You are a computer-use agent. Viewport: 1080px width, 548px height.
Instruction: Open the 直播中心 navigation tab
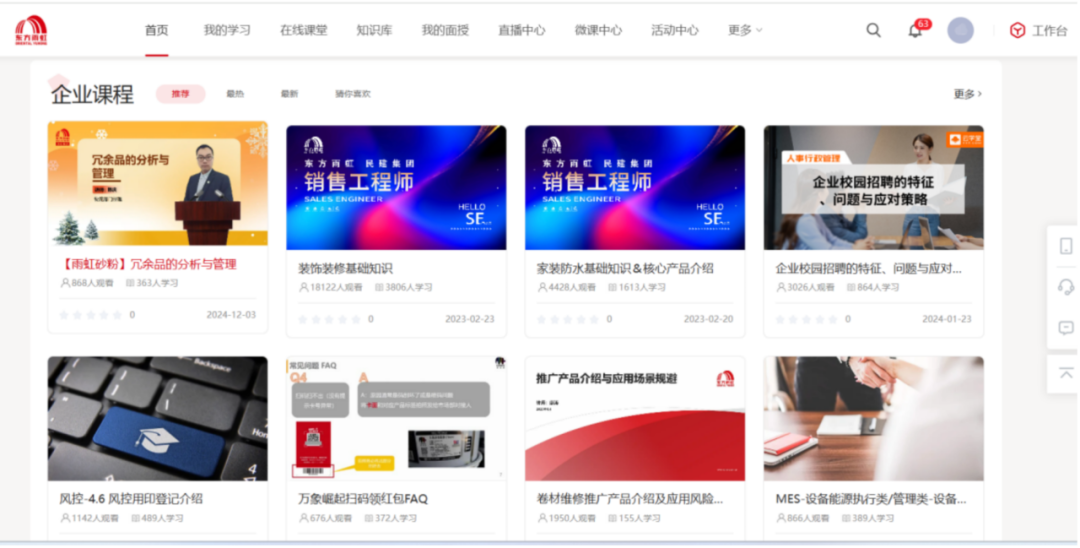521,30
